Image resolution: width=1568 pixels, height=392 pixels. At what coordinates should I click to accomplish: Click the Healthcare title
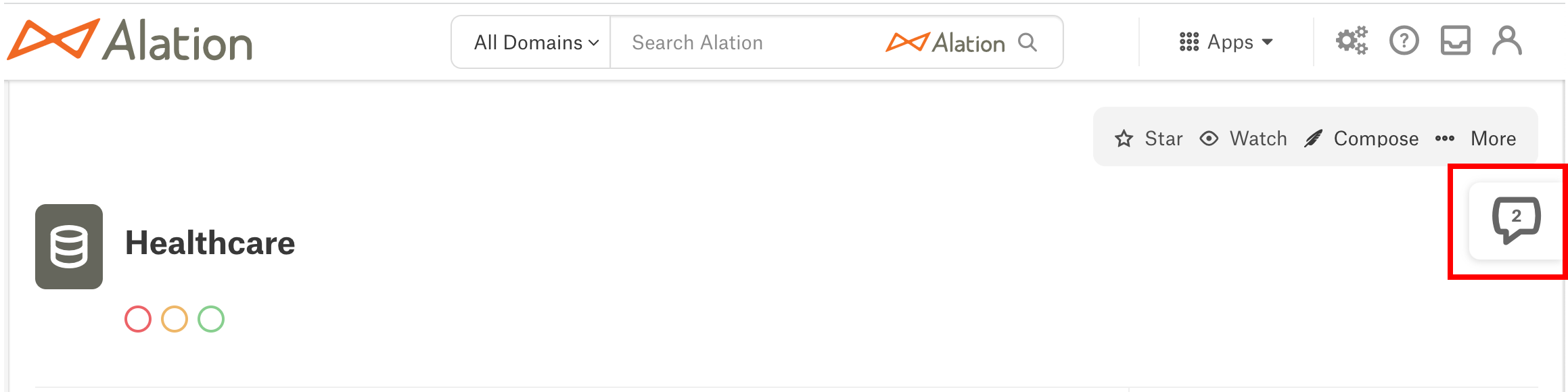click(210, 243)
